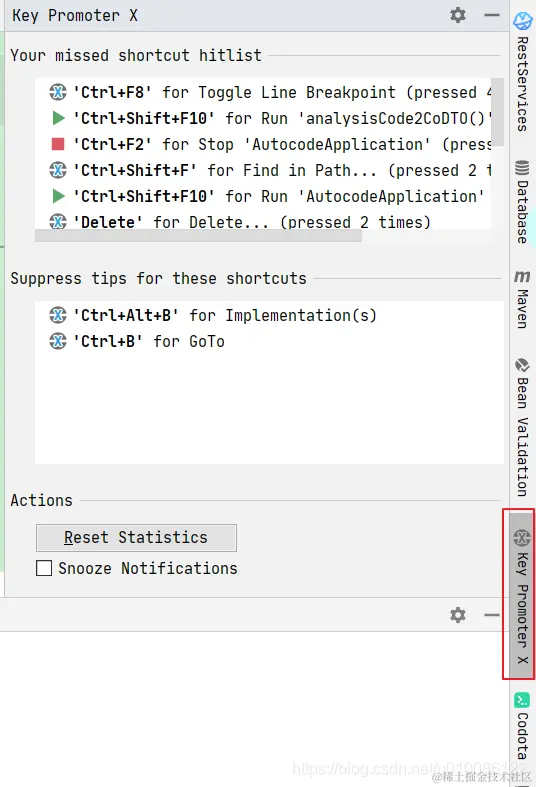536x787 pixels.
Task: Select 'Ctrl+B' for GoTo suppressed entry
Action: [x=269, y=341]
